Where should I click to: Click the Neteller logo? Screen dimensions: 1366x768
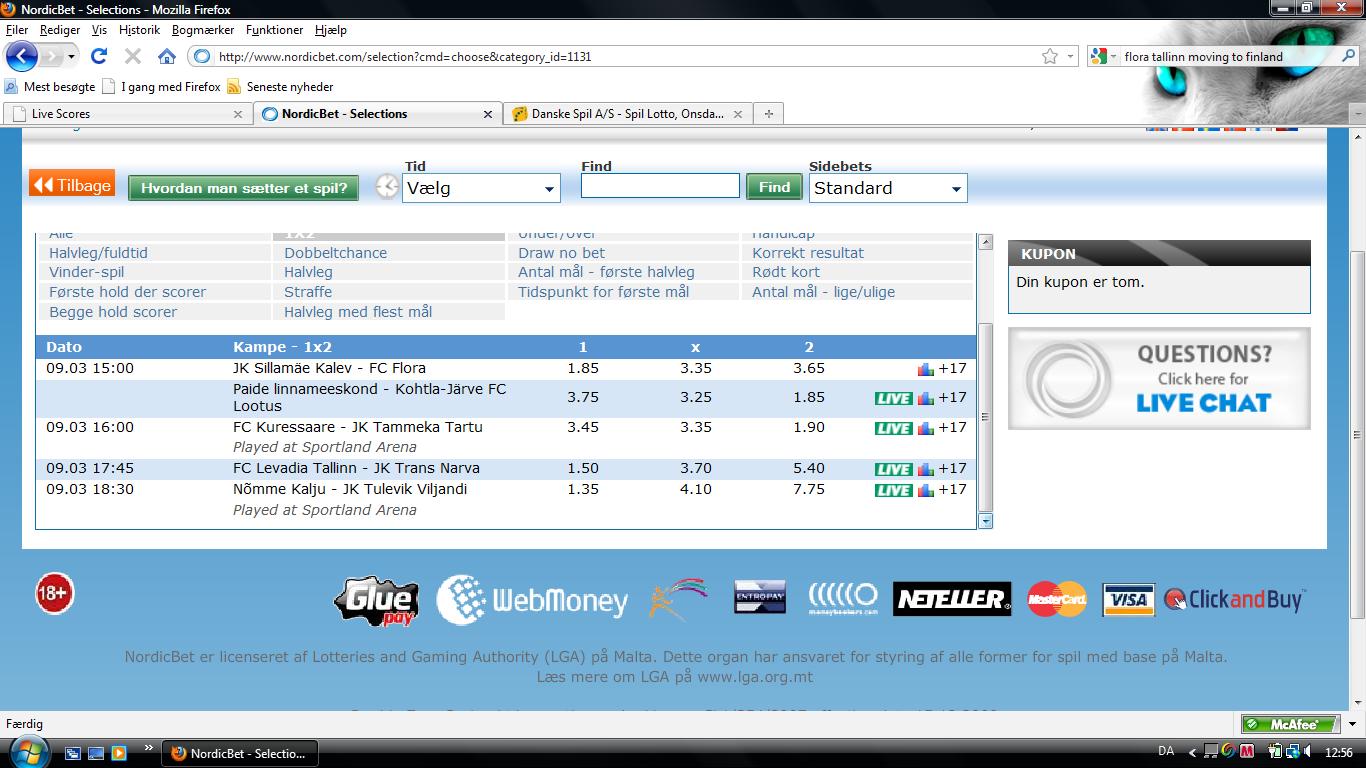click(952, 599)
